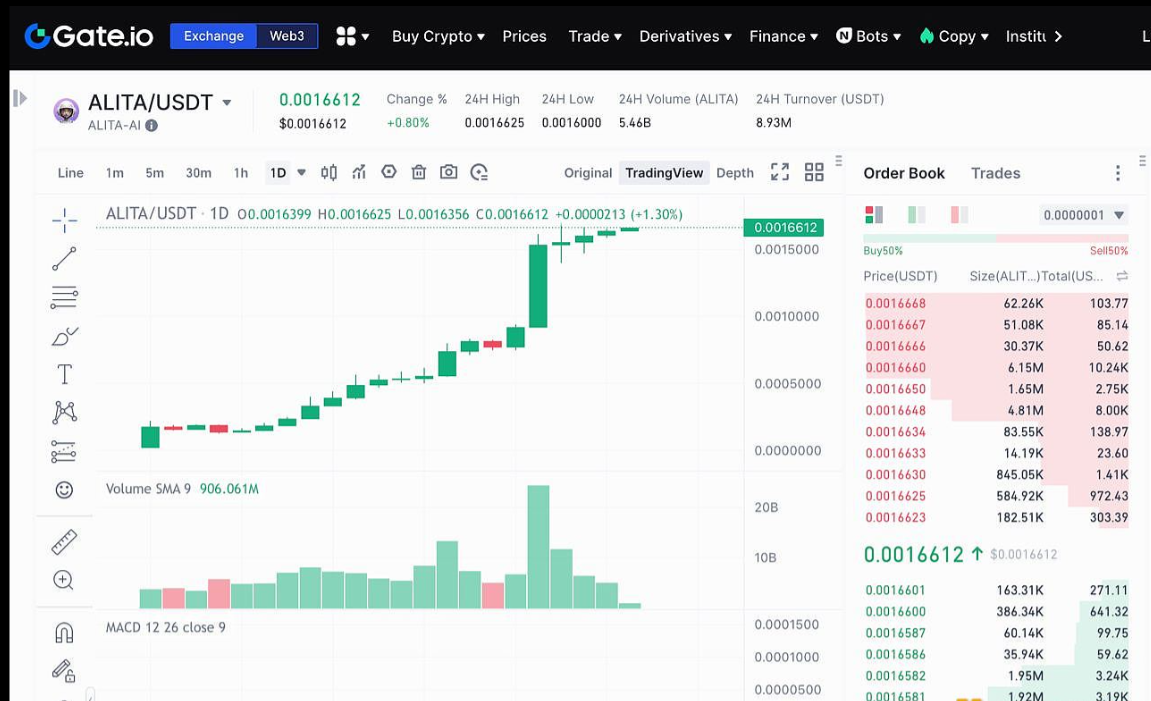
Task: Use the zoom-in magnifier tool
Action: point(63,580)
